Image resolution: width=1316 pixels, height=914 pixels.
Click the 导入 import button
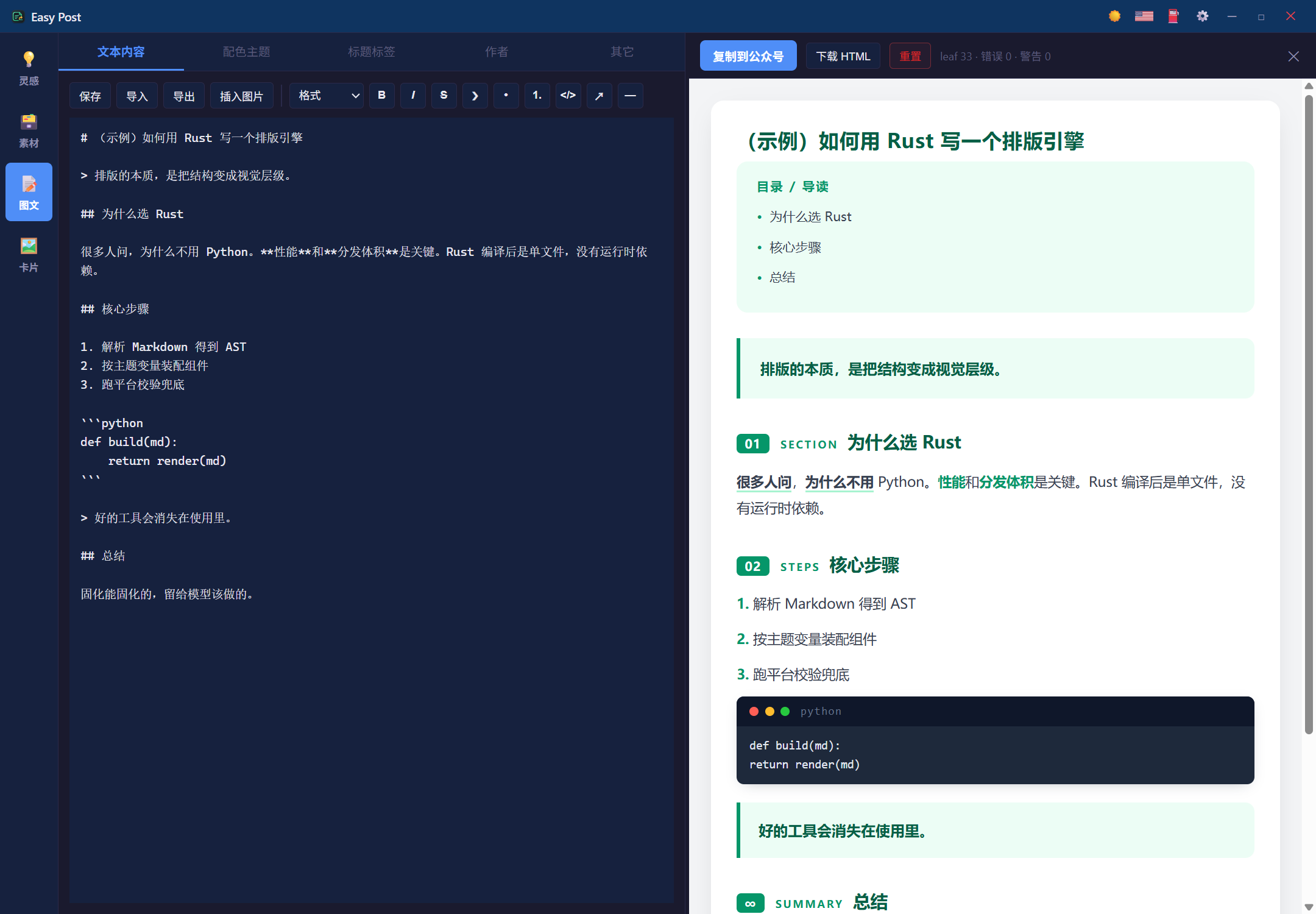[x=137, y=96]
